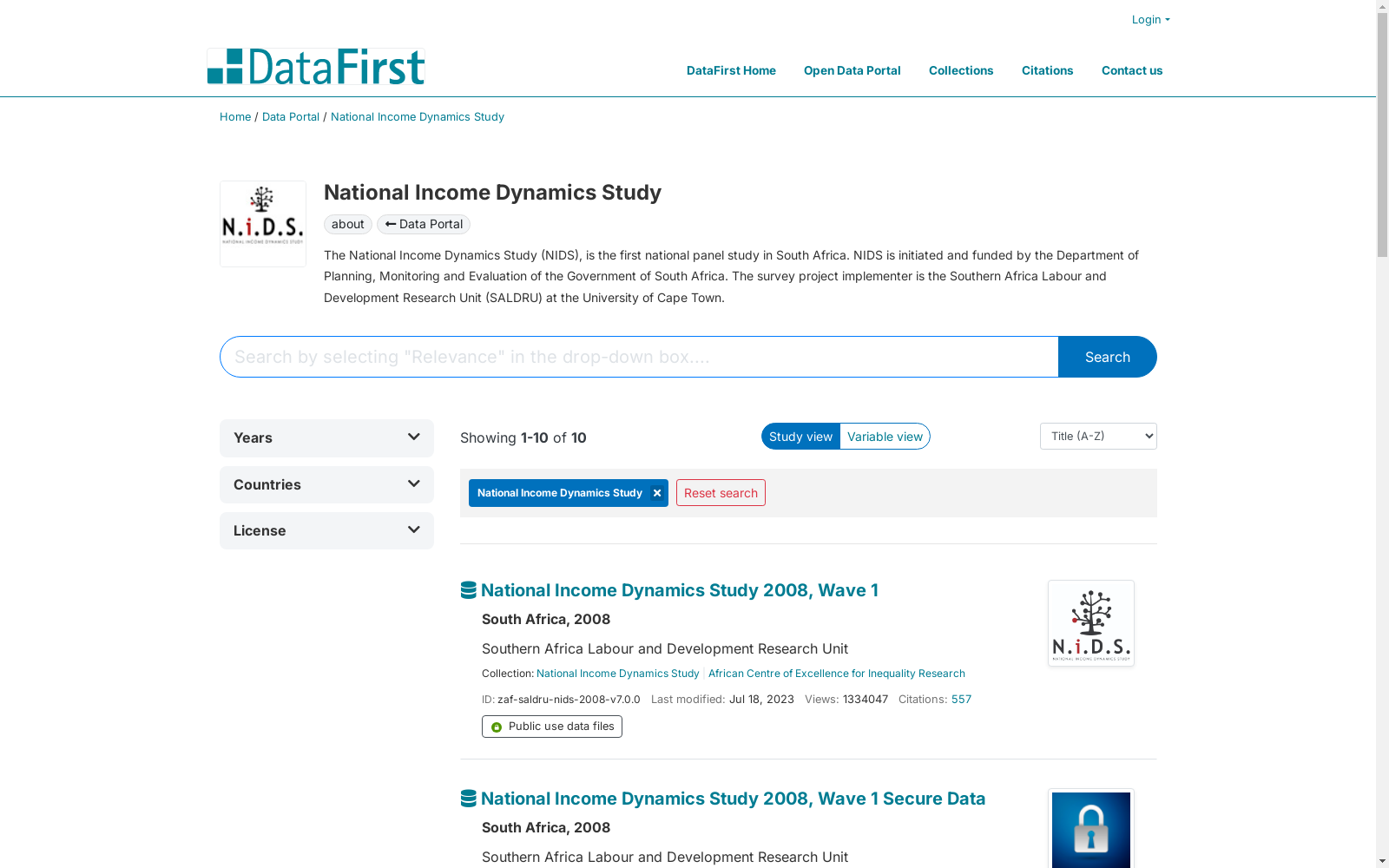Click the Data Portal breadcrumb link
Viewport: 1389px width, 868px height.
click(291, 116)
